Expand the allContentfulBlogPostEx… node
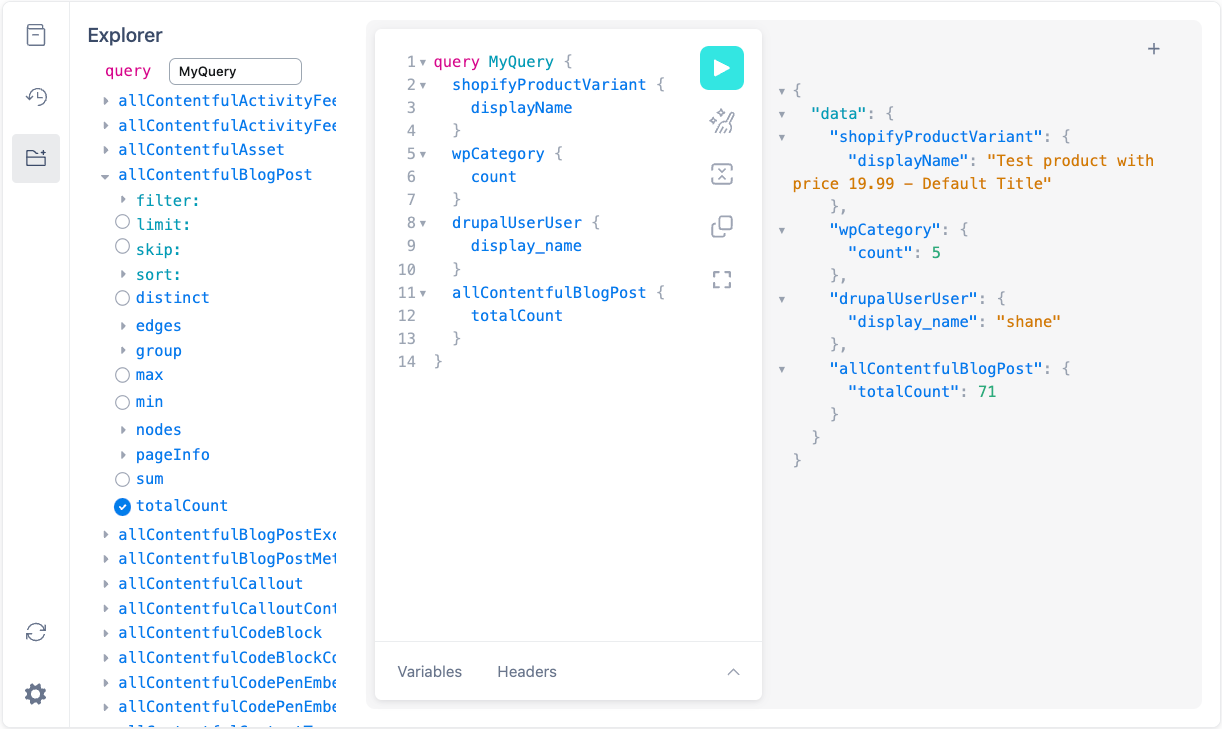Viewport: 1222px width, 729px height. coord(105,535)
